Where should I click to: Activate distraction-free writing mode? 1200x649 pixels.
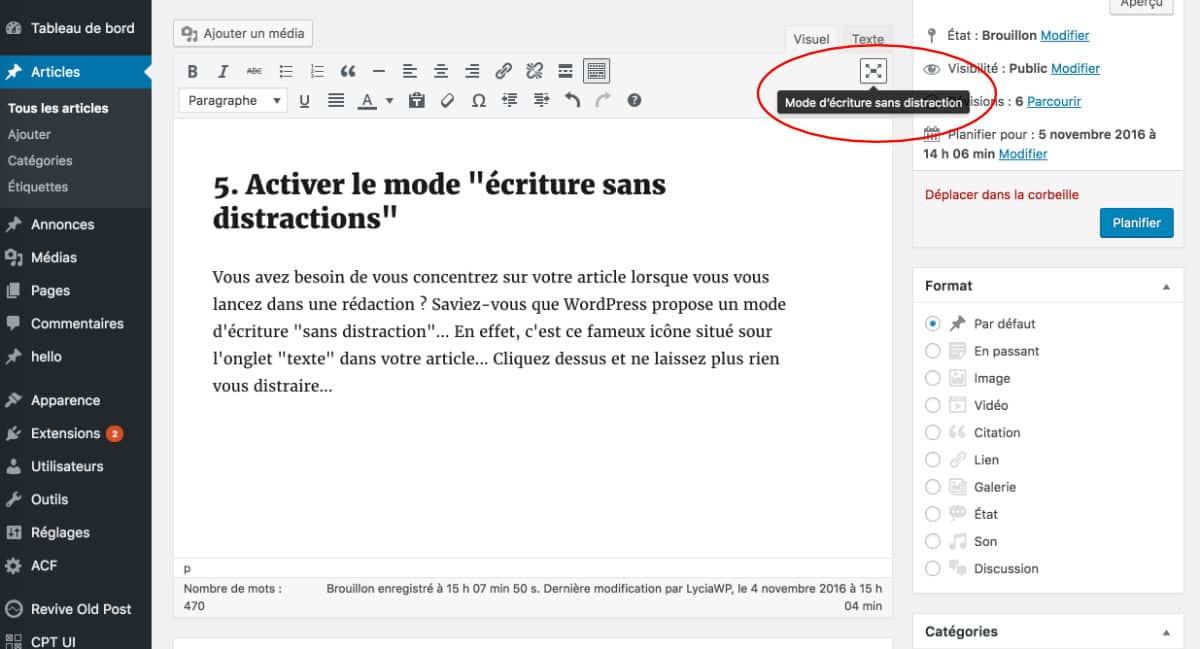873,71
